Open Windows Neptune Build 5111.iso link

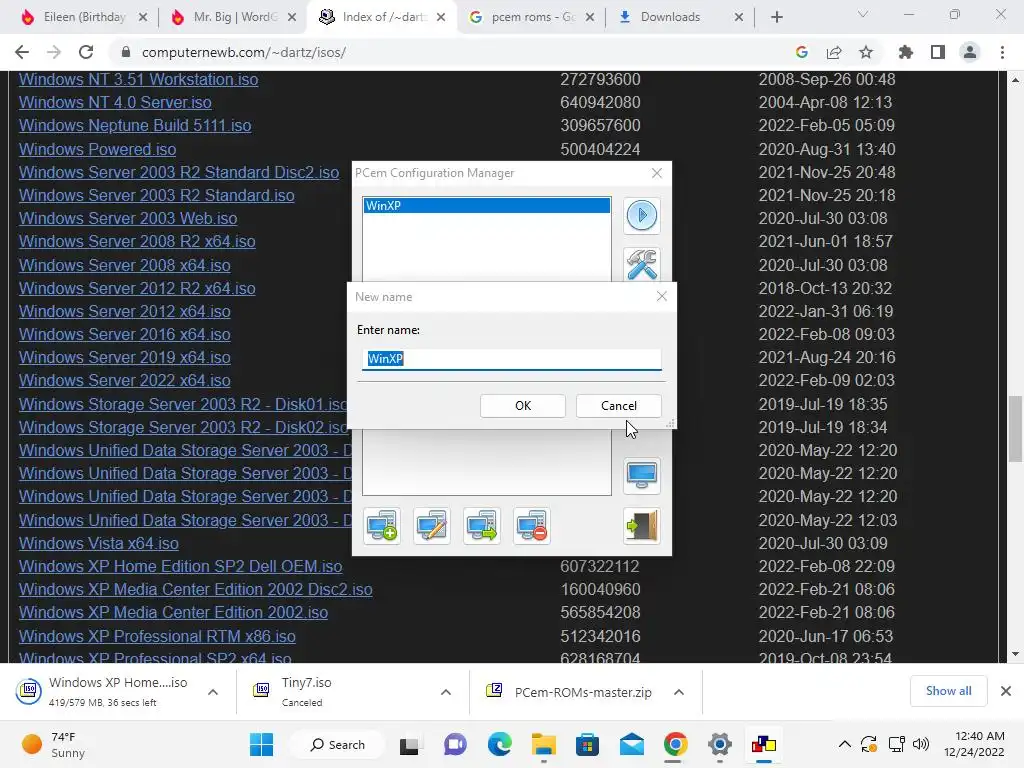pyautogui.click(x=135, y=125)
